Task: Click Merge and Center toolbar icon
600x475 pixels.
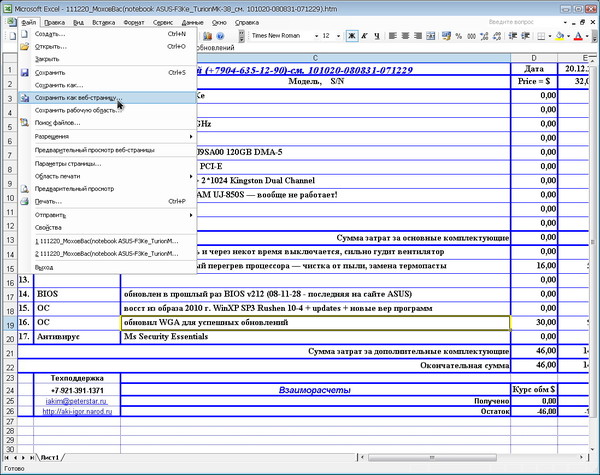Action: point(431,36)
